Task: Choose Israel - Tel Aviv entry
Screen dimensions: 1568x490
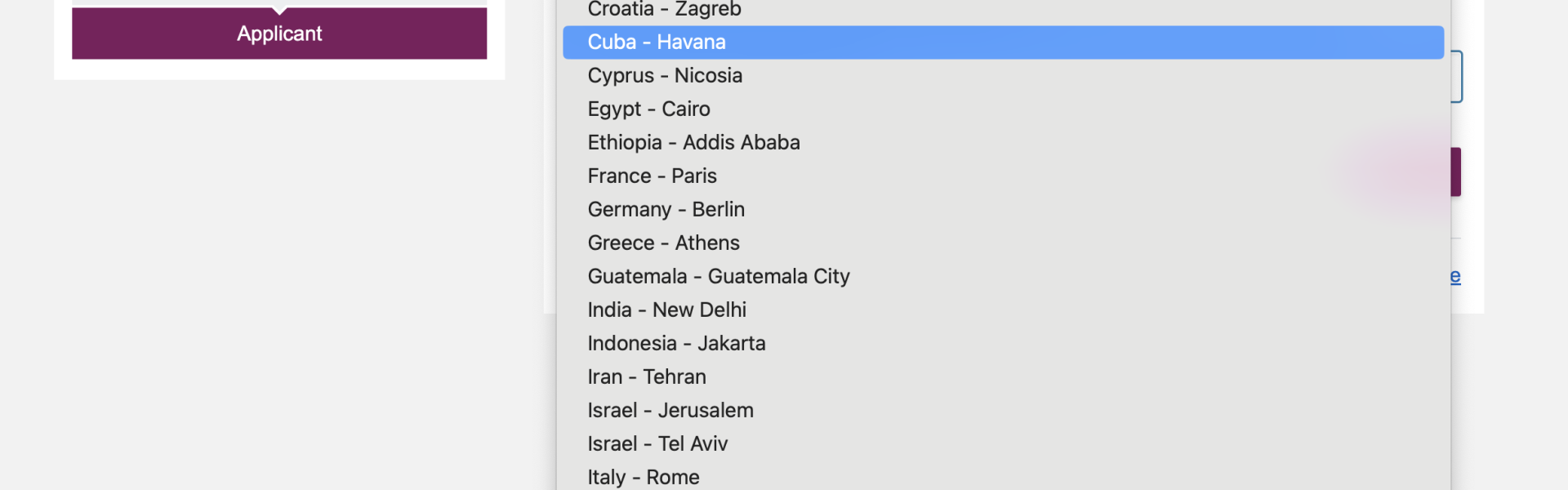Action: (1003, 444)
